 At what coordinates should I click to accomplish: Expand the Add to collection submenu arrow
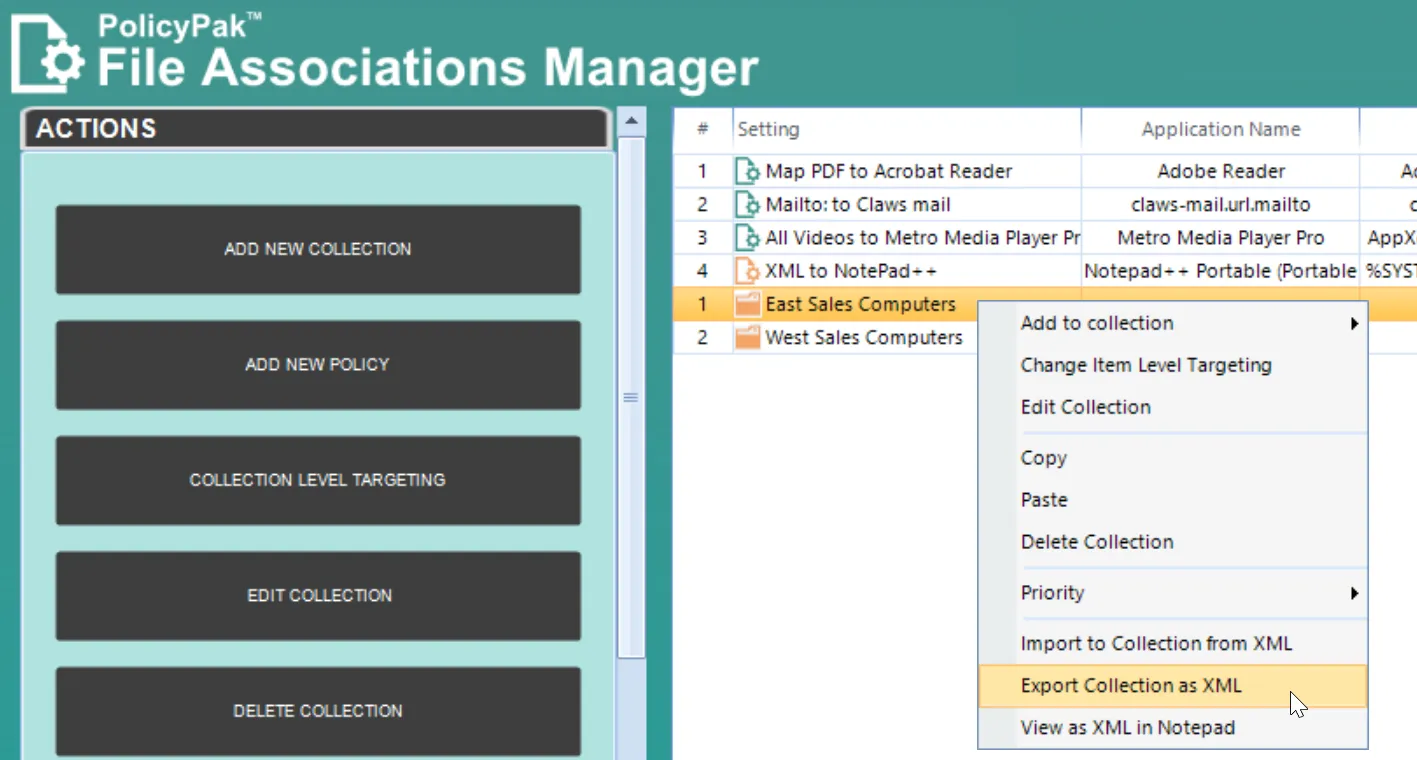(1354, 324)
